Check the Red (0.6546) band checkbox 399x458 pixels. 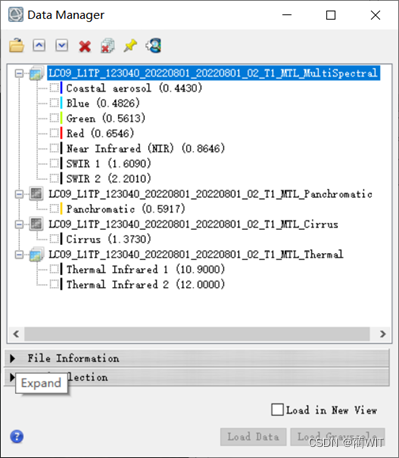[54, 133]
